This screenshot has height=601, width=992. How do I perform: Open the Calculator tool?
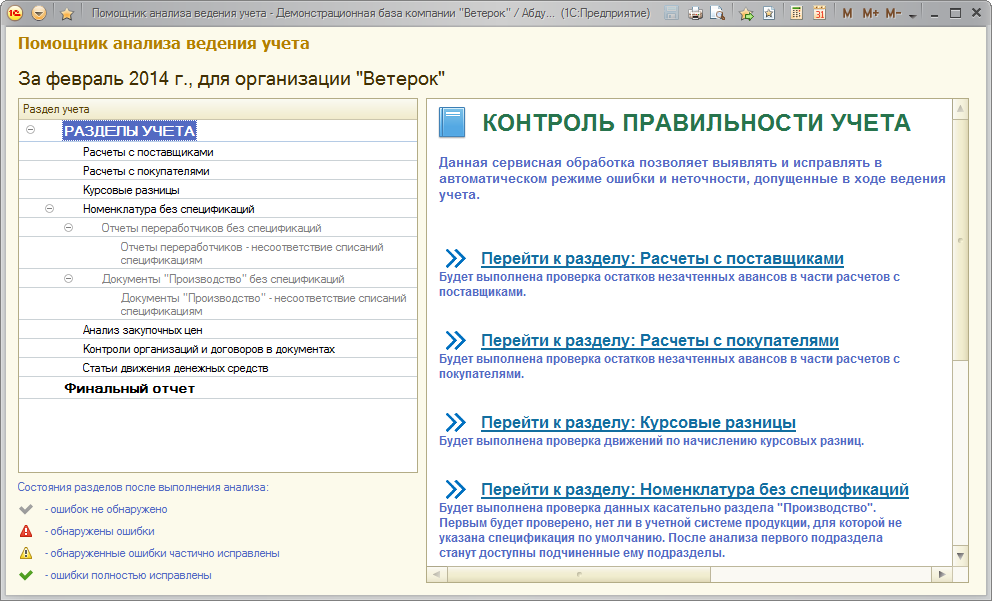[x=796, y=14]
